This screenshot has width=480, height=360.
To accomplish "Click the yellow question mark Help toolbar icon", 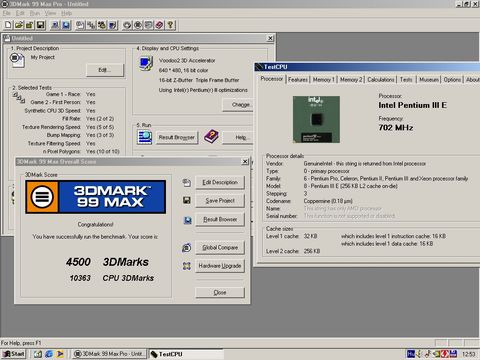I will click(170, 25).
